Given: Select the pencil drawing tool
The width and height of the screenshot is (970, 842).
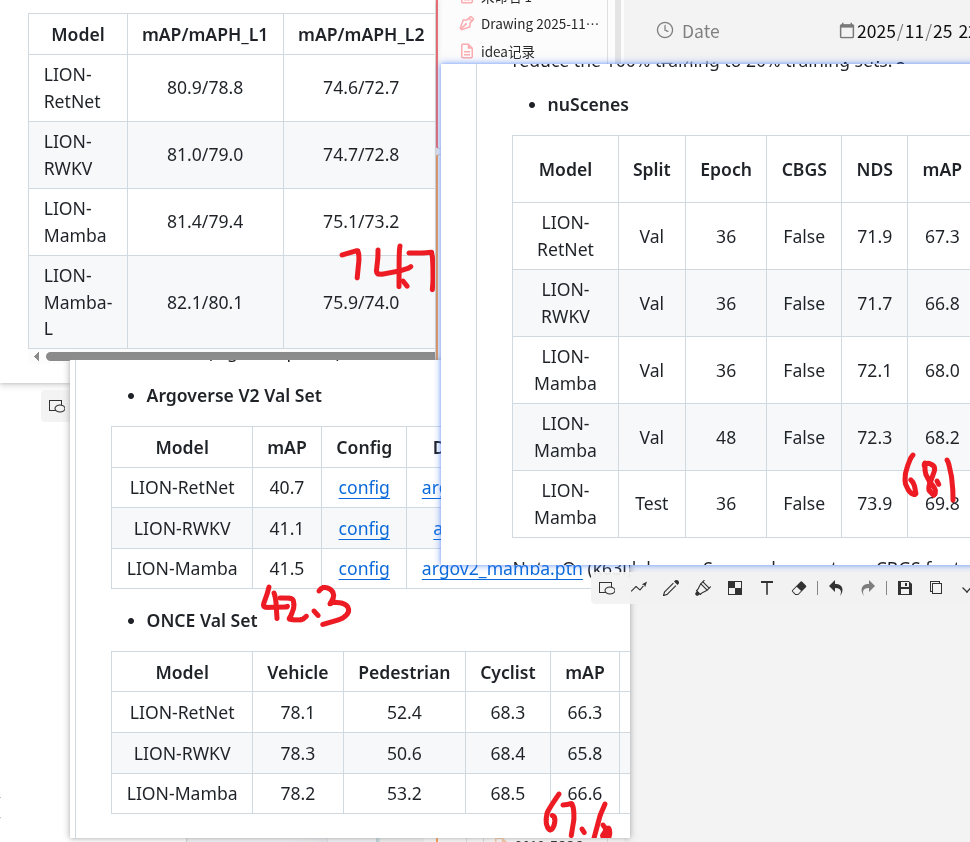Looking at the screenshot, I should (x=671, y=588).
